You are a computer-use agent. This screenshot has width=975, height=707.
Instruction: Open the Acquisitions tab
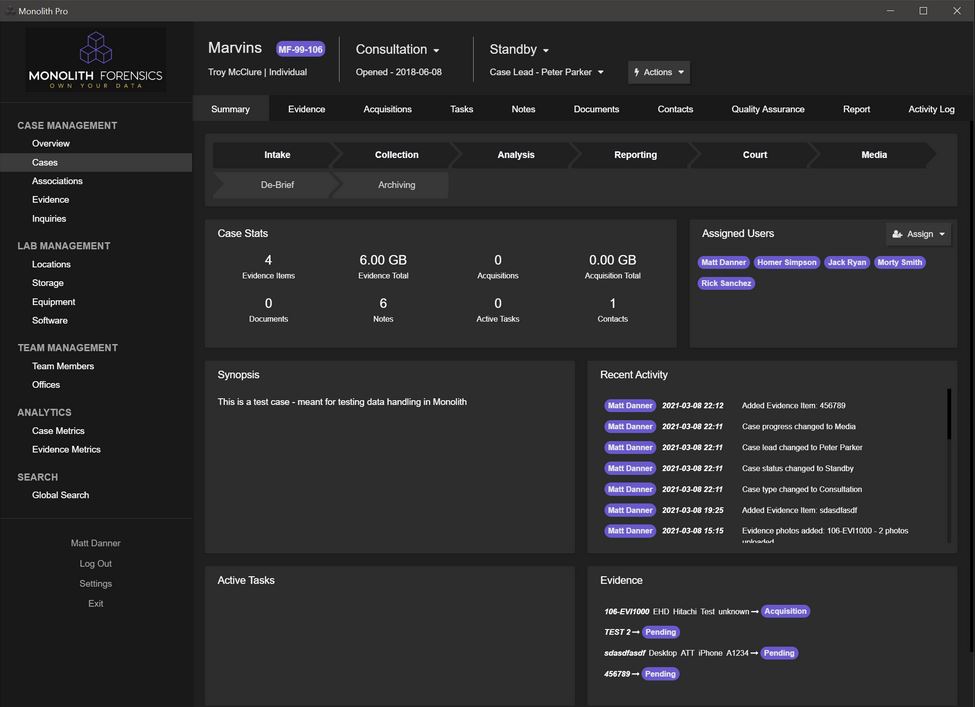[x=387, y=109]
